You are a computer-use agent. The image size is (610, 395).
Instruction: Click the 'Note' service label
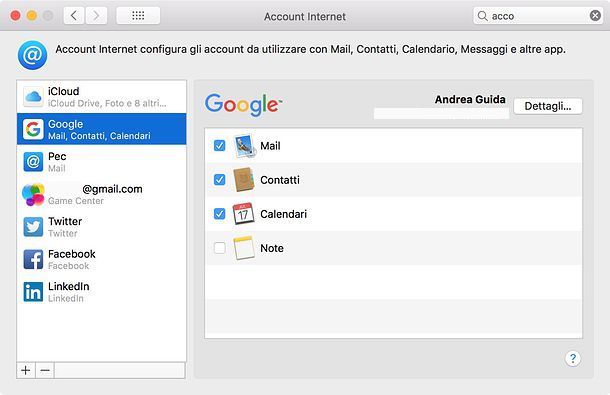(x=272, y=248)
